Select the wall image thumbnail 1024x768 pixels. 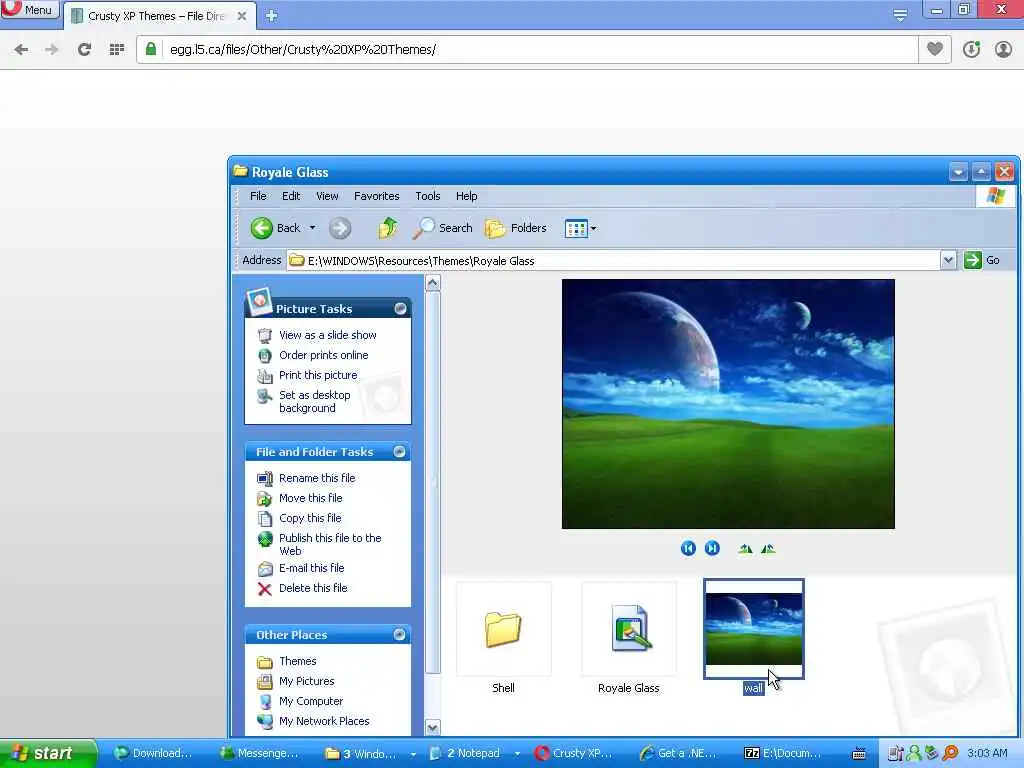pyautogui.click(x=754, y=630)
